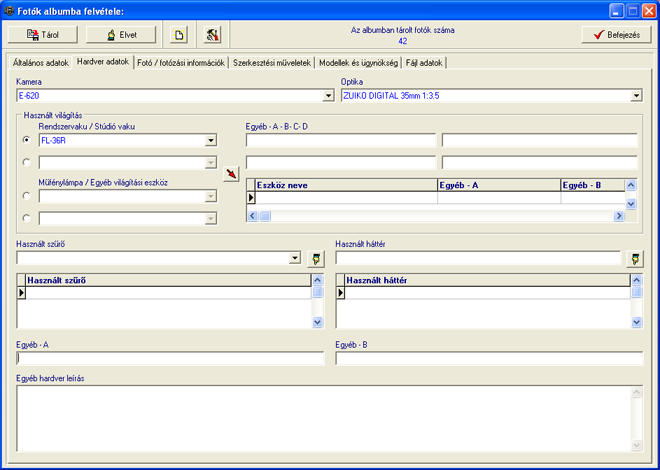Click scroll-down arrow of Használt szűrő grid

point(318,322)
